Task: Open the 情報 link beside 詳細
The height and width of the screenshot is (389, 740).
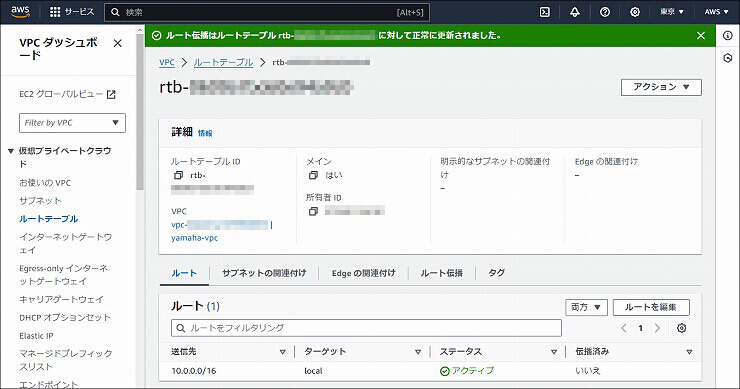Action: pyautogui.click(x=205, y=134)
